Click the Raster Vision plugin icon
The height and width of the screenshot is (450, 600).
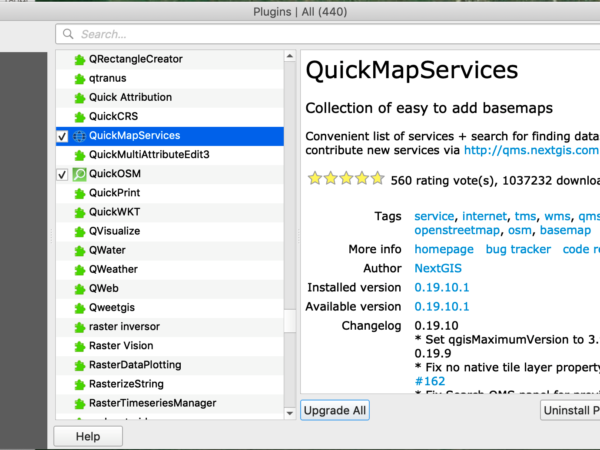click(x=80, y=347)
